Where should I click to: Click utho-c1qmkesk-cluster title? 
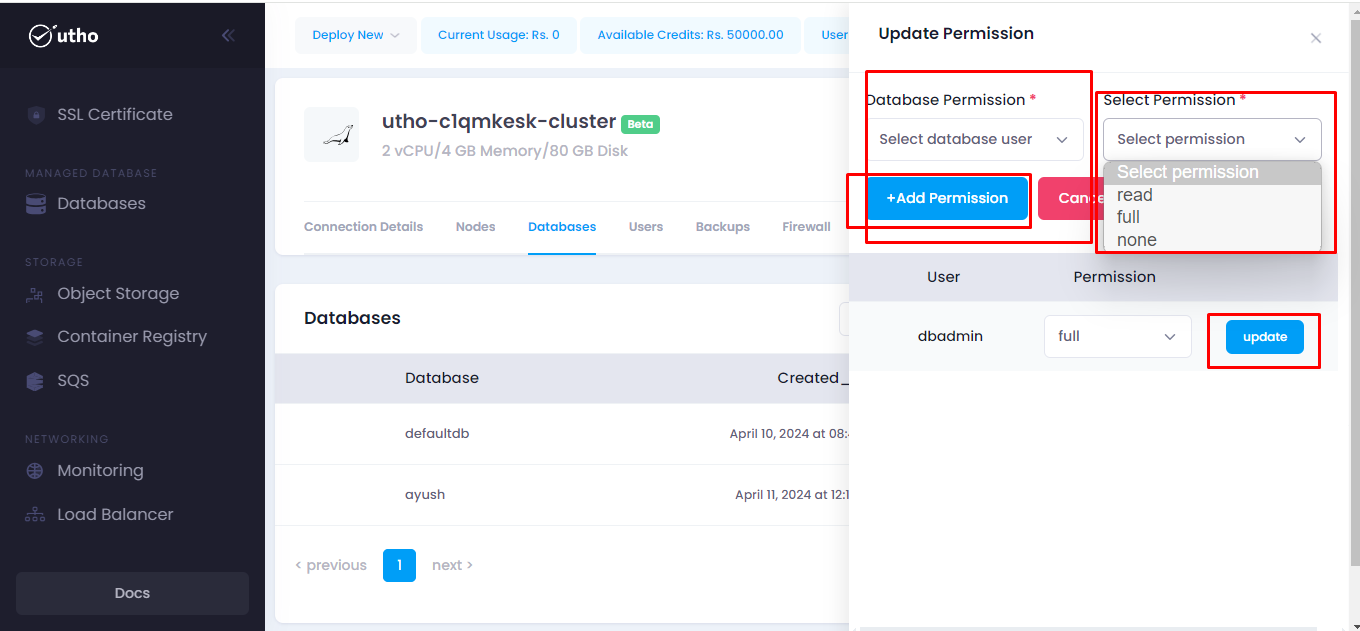tap(499, 122)
